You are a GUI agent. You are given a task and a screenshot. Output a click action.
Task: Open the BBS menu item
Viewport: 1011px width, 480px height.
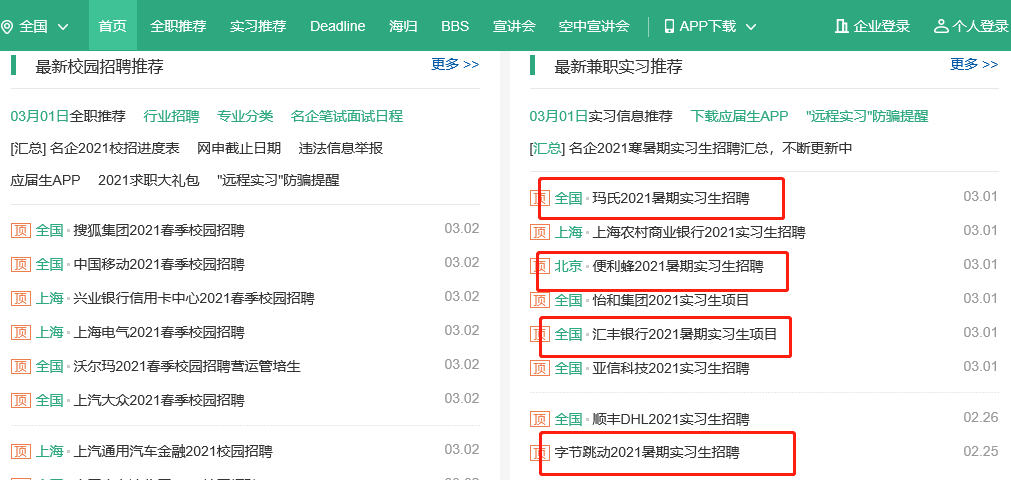[455, 26]
